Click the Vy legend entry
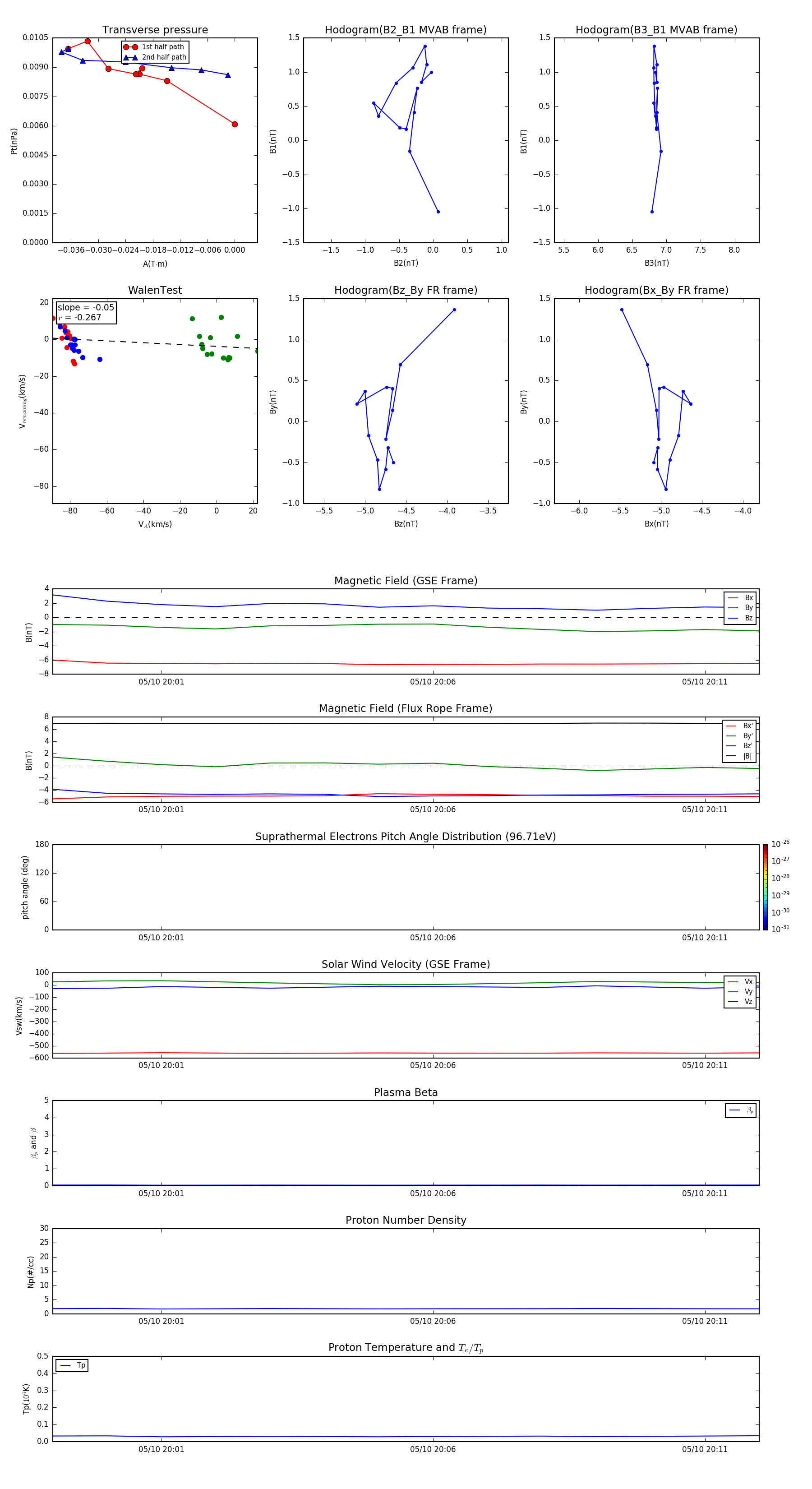The width and height of the screenshot is (812, 1489). click(x=740, y=992)
